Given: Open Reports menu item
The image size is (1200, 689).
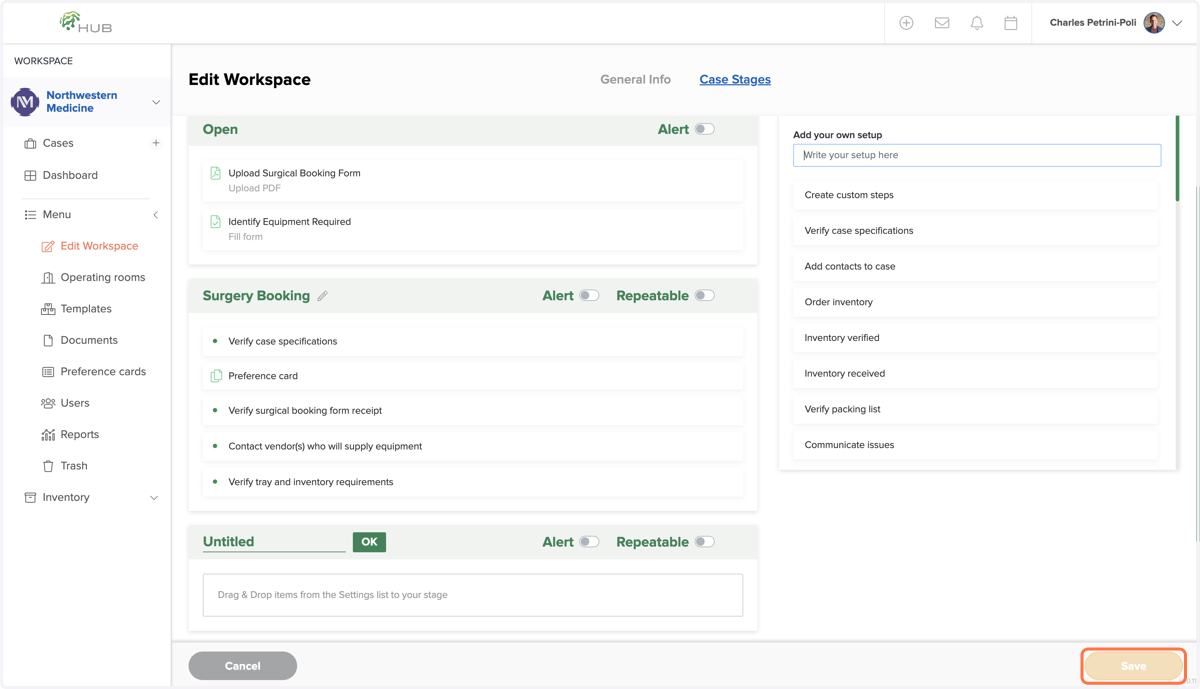Looking at the screenshot, I should [79, 434].
